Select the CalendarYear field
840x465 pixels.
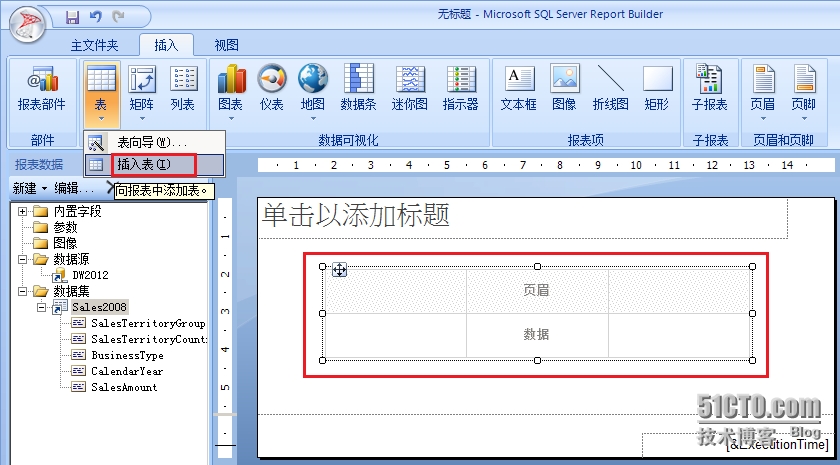pos(128,371)
